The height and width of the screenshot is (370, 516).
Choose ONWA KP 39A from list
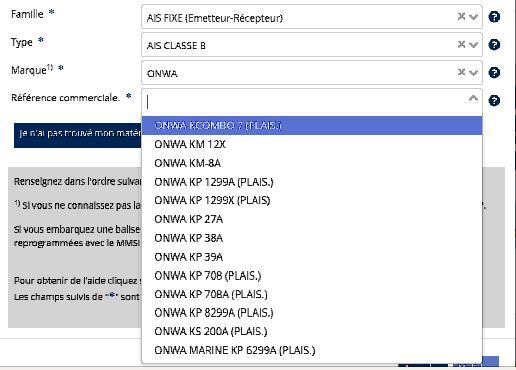312,257
